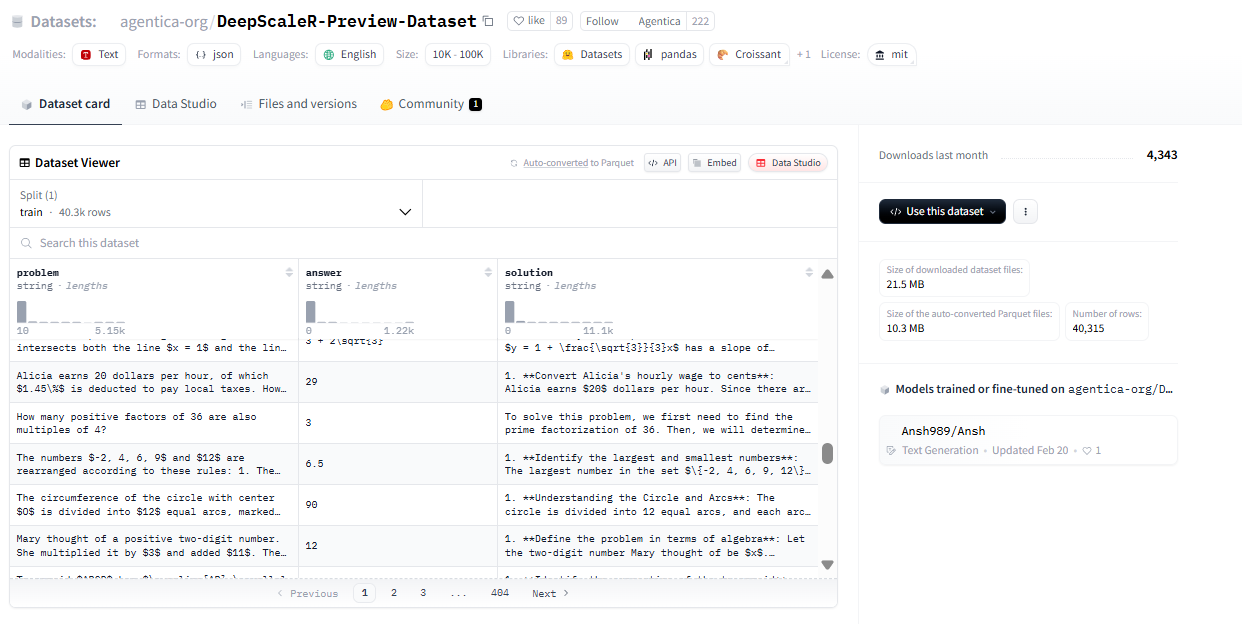Expand the +1 more libraries
Screen dimensions: 1242x624
(804, 55)
